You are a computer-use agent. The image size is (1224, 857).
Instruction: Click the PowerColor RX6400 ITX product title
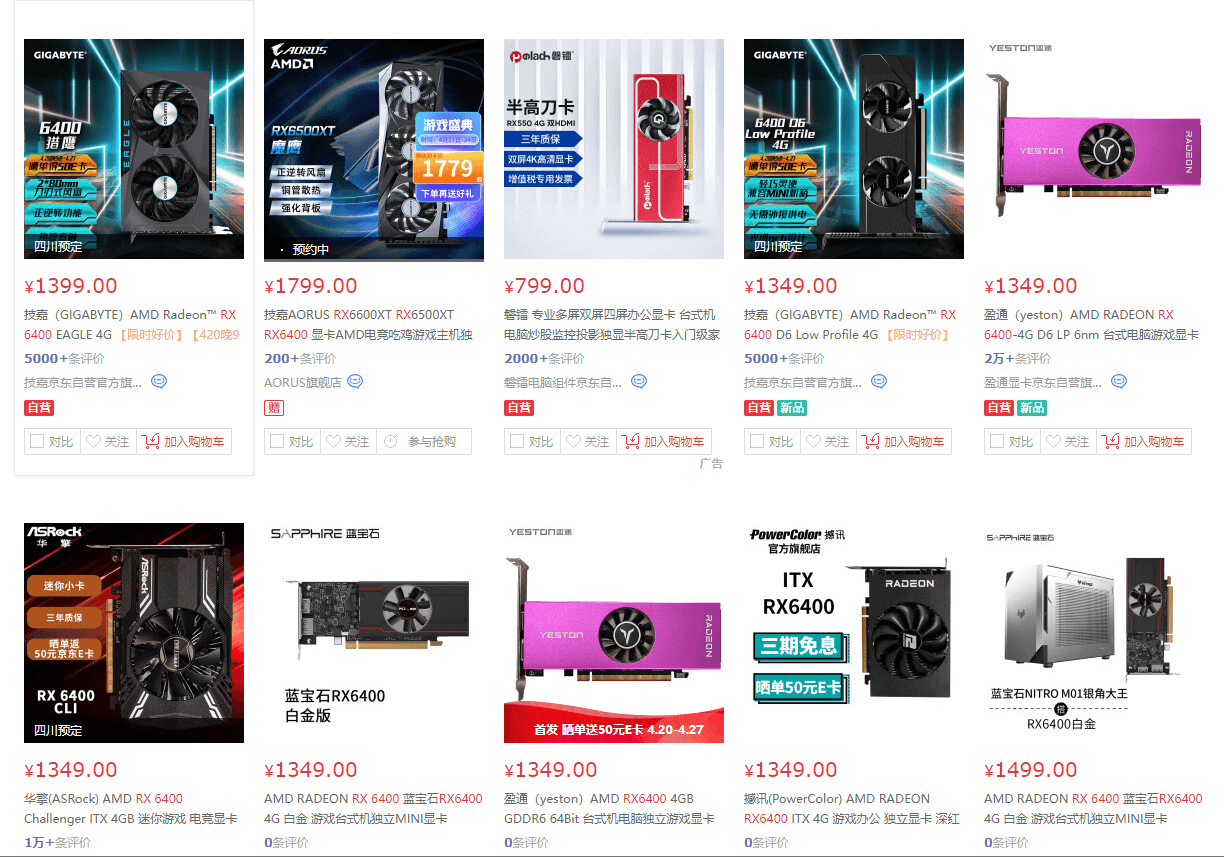851,808
